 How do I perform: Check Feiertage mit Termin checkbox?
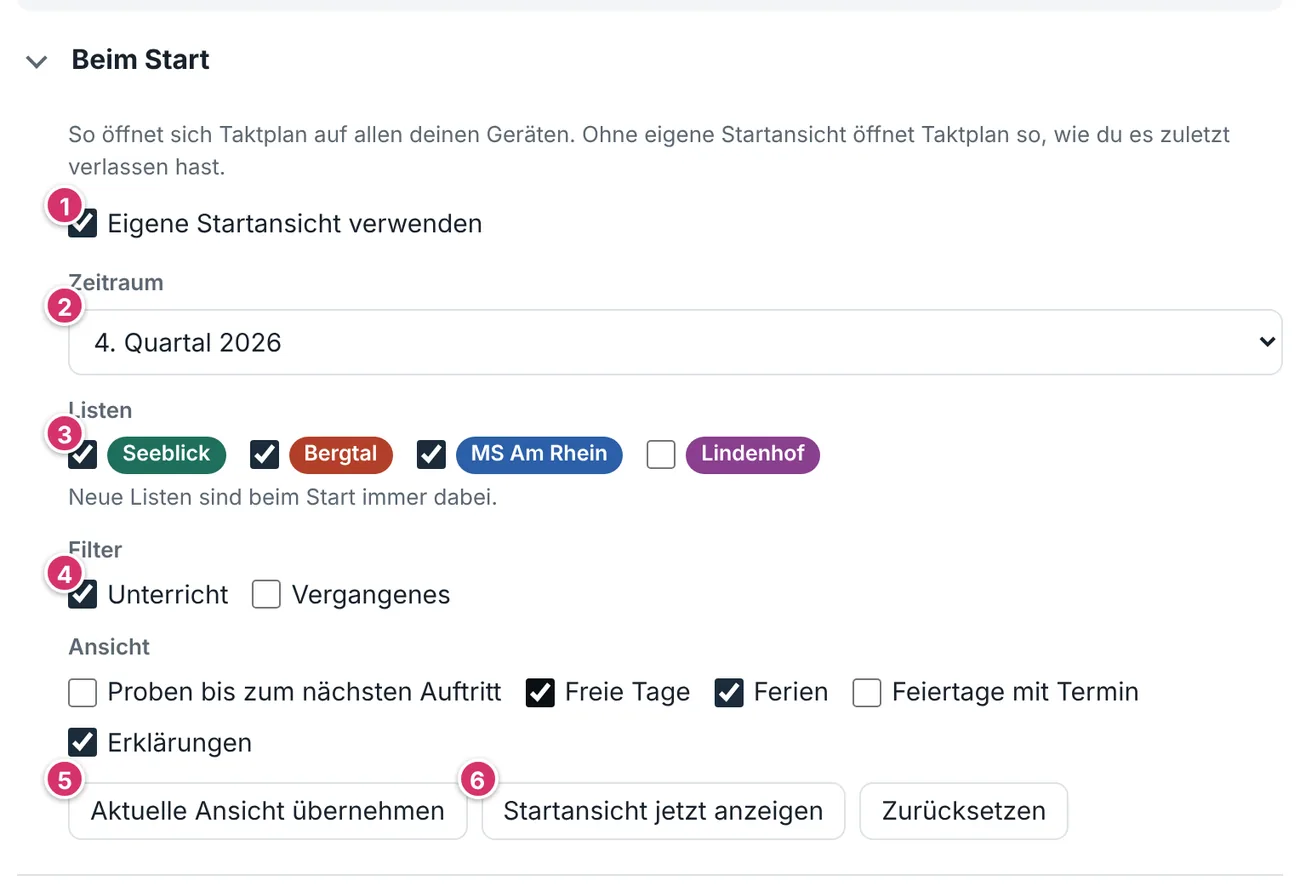coord(867,692)
